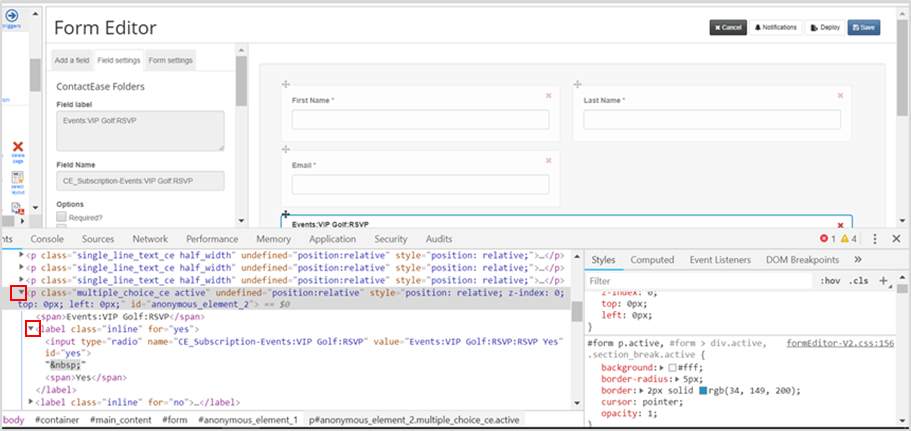
Task: Toggle the :hov element state button
Action: pos(830,281)
